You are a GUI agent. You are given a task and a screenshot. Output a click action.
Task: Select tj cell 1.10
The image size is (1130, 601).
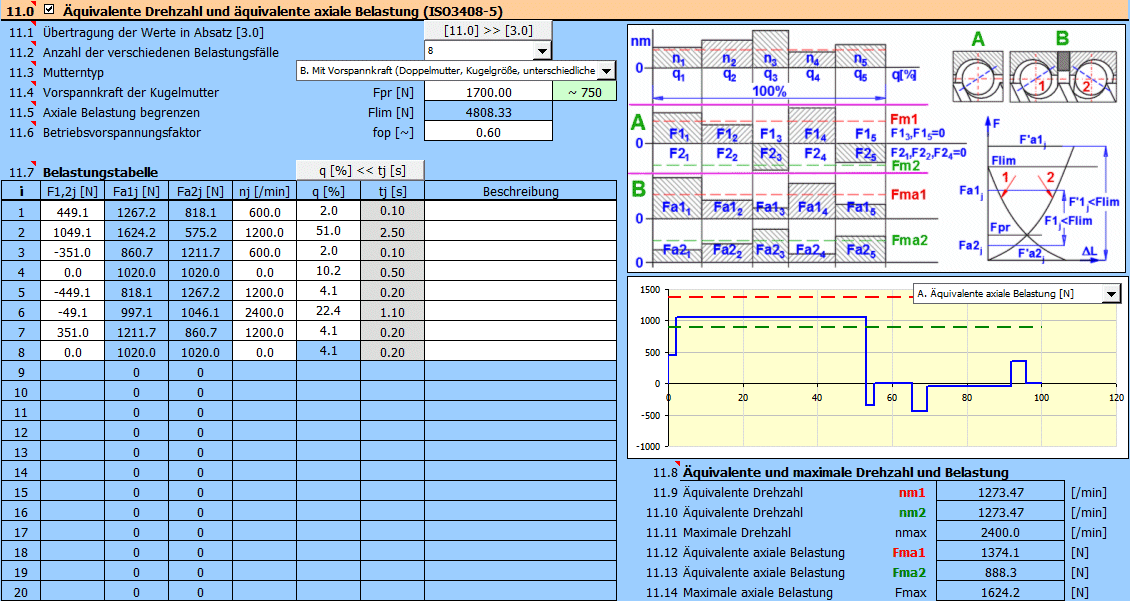pyautogui.click(x=393, y=313)
